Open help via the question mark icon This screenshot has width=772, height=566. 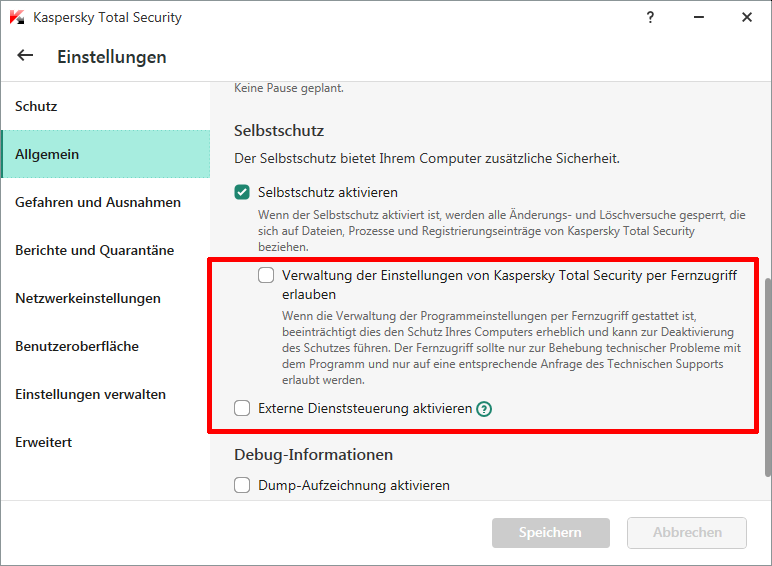click(650, 17)
